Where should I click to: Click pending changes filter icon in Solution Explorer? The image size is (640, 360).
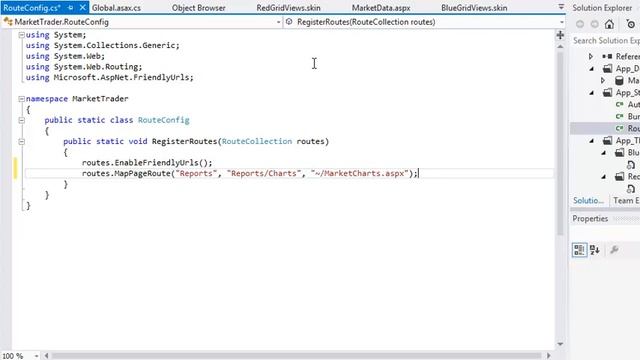(631, 24)
